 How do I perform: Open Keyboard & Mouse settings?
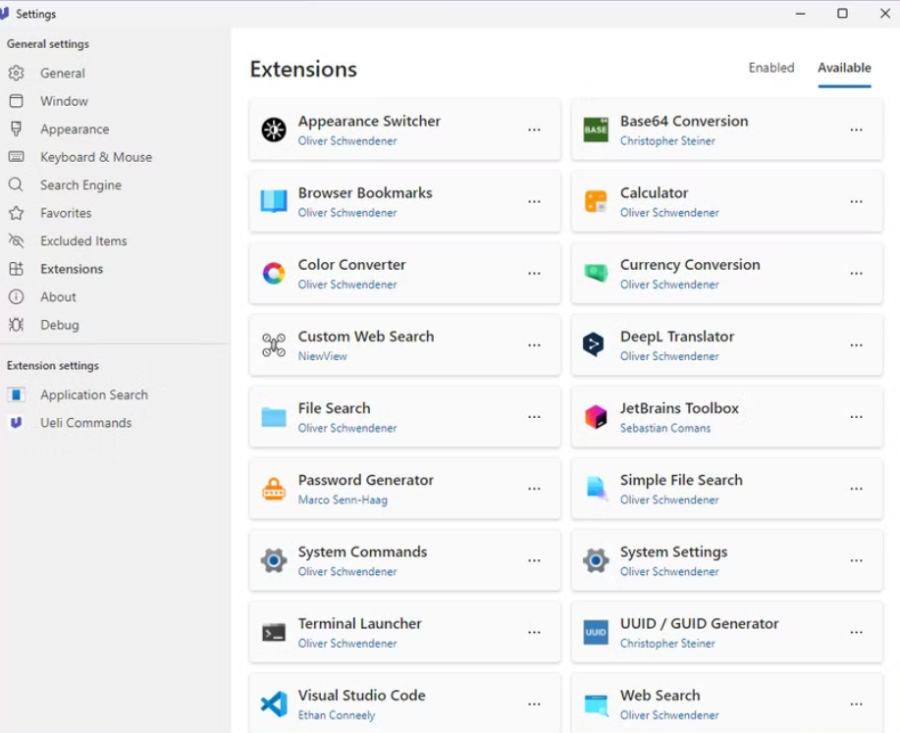click(96, 157)
